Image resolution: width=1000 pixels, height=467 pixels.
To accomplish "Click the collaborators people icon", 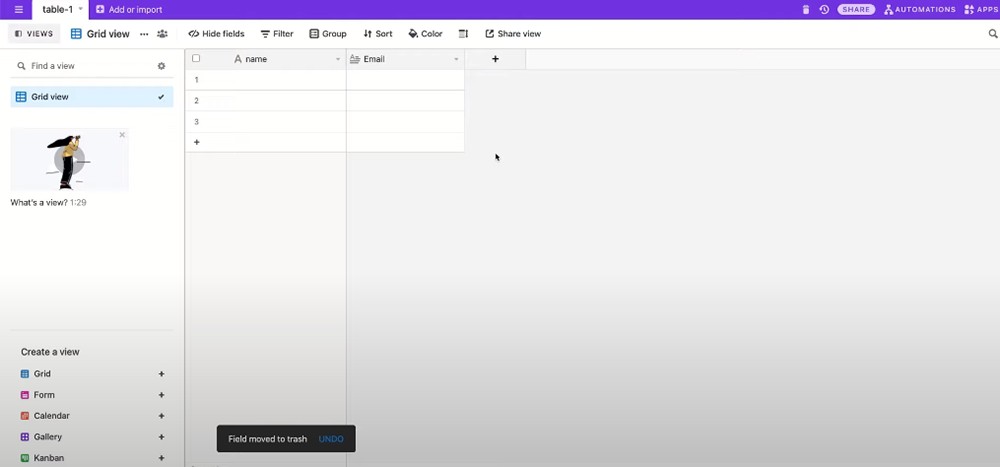I will coord(162,34).
